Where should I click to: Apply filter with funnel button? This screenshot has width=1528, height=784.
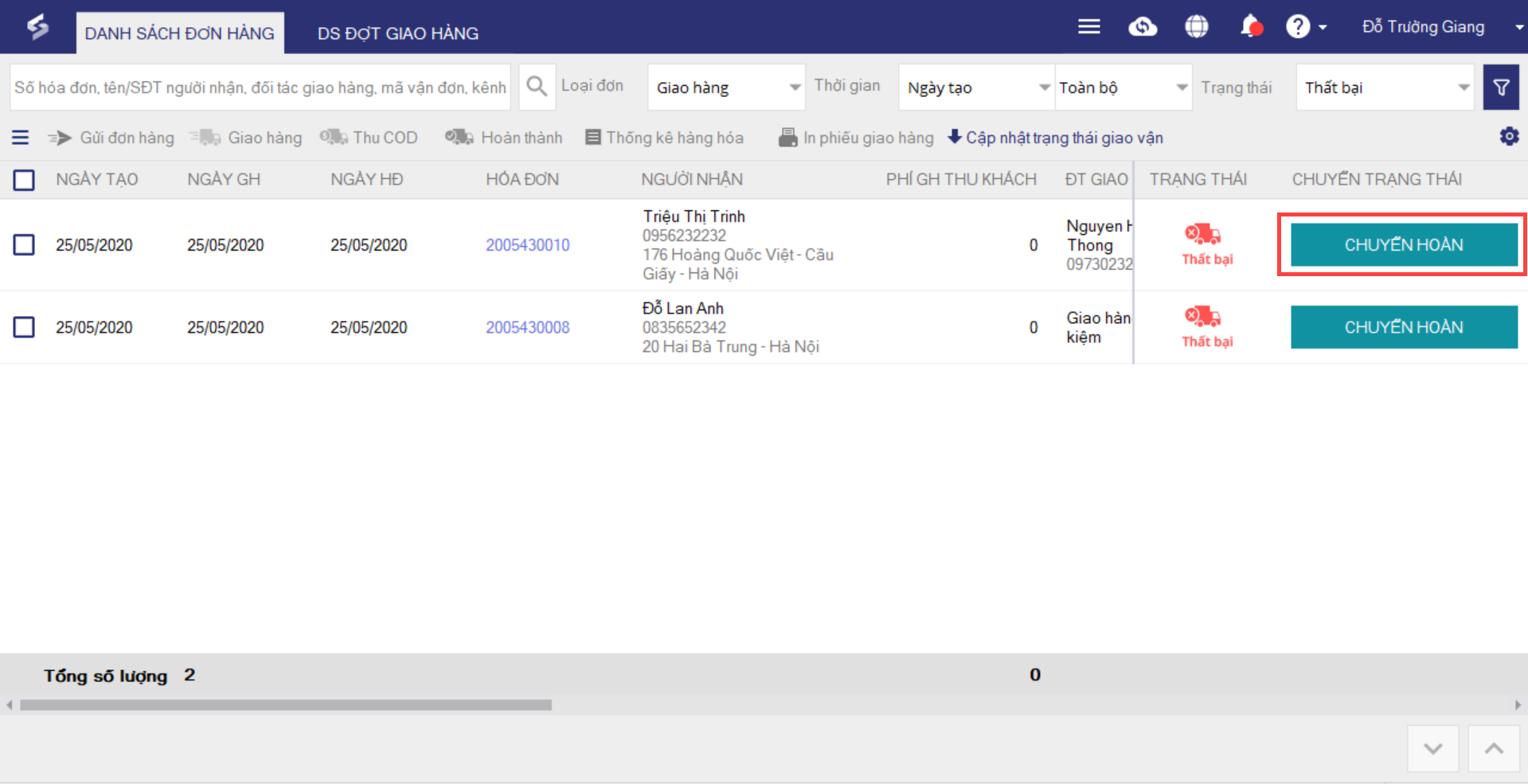click(1501, 88)
